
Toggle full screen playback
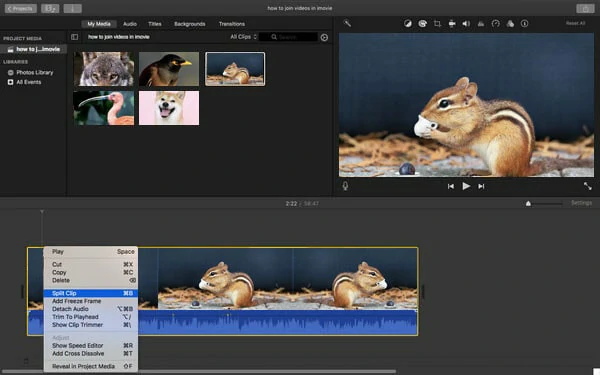(x=587, y=186)
